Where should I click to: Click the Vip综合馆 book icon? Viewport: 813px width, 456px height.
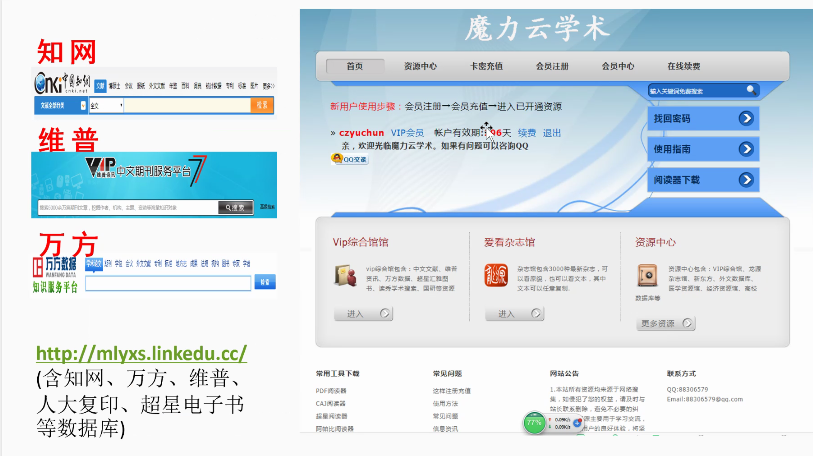point(345,275)
